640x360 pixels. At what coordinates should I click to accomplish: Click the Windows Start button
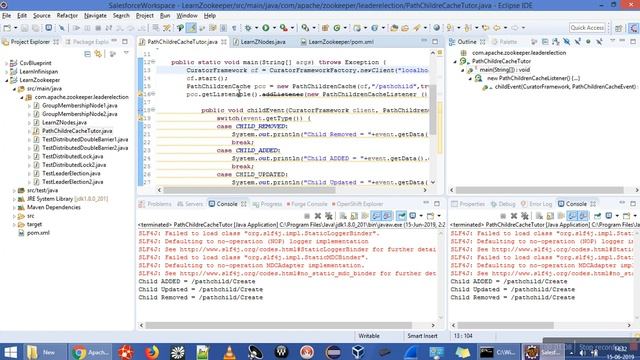11,352
